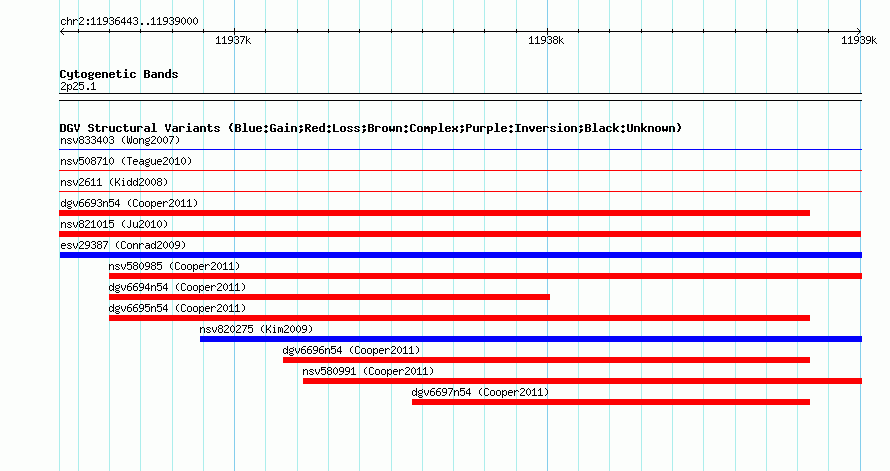Select the red bar under dgv6693n54
The image size is (890, 471).
tap(435, 213)
